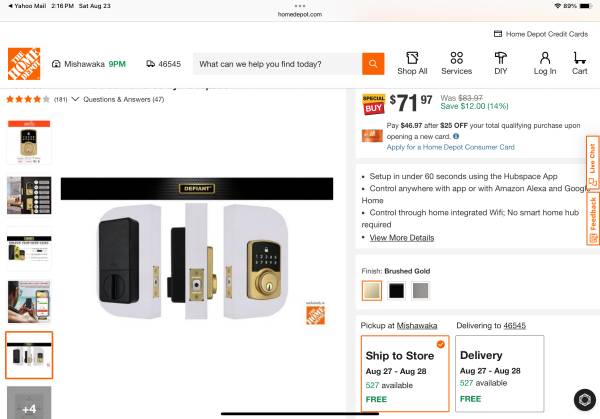Select the Ship to Store option

click(x=404, y=374)
